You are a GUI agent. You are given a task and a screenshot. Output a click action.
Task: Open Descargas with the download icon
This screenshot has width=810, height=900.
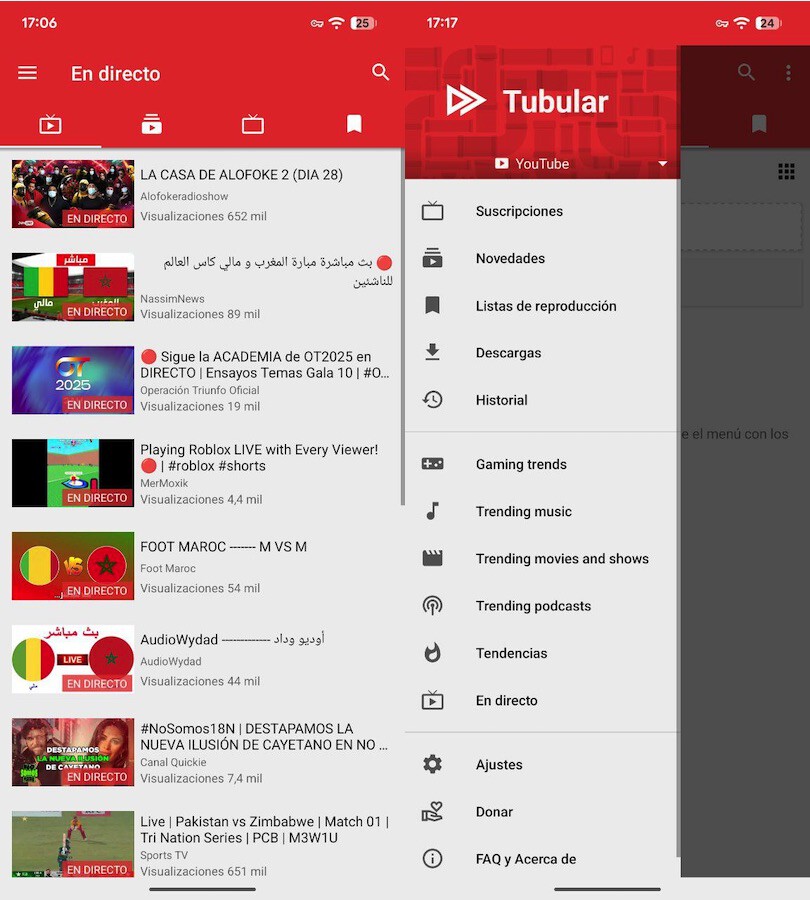(x=434, y=352)
